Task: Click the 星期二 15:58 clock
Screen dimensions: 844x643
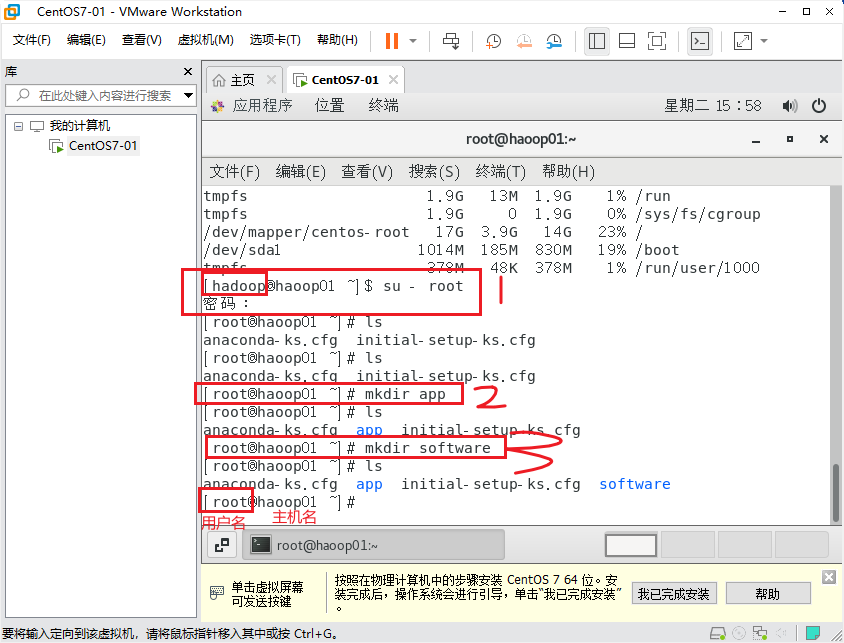Action: click(x=713, y=105)
